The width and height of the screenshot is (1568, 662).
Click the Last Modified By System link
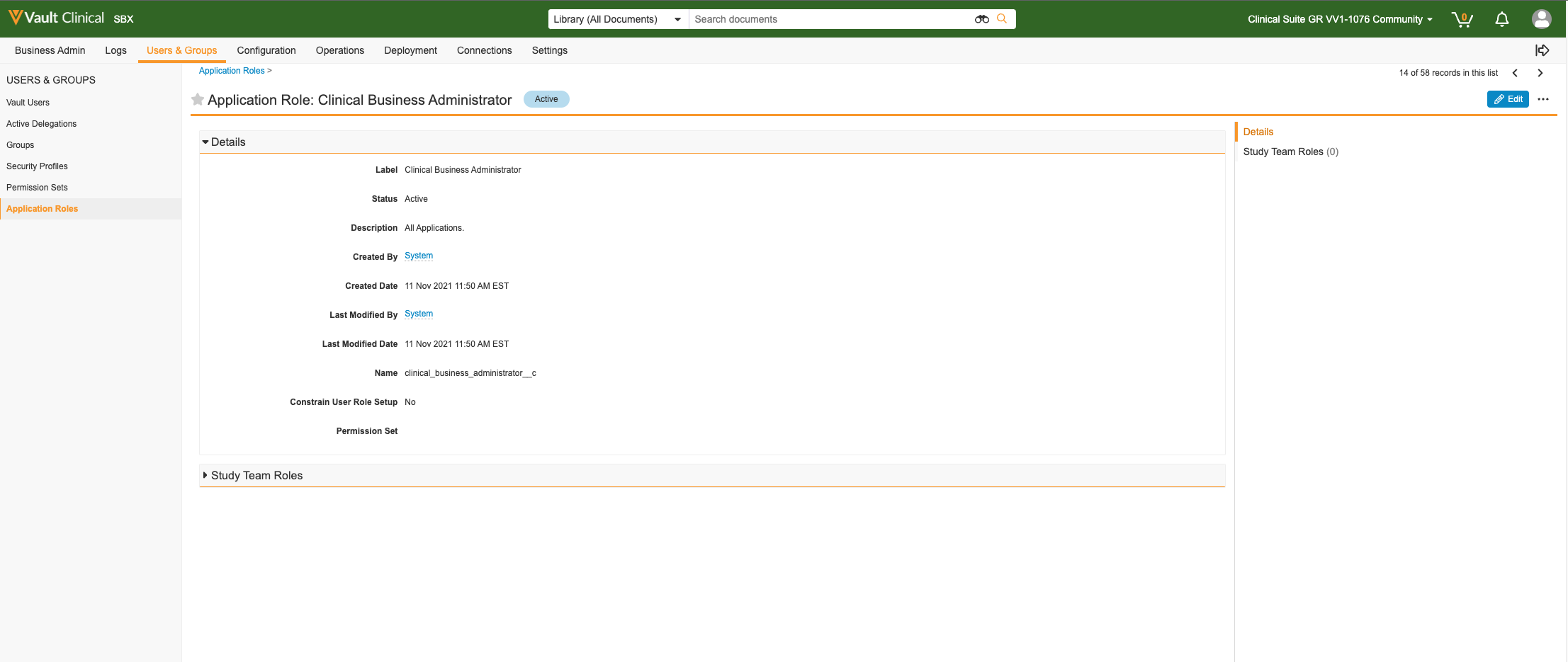pyautogui.click(x=419, y=314)
